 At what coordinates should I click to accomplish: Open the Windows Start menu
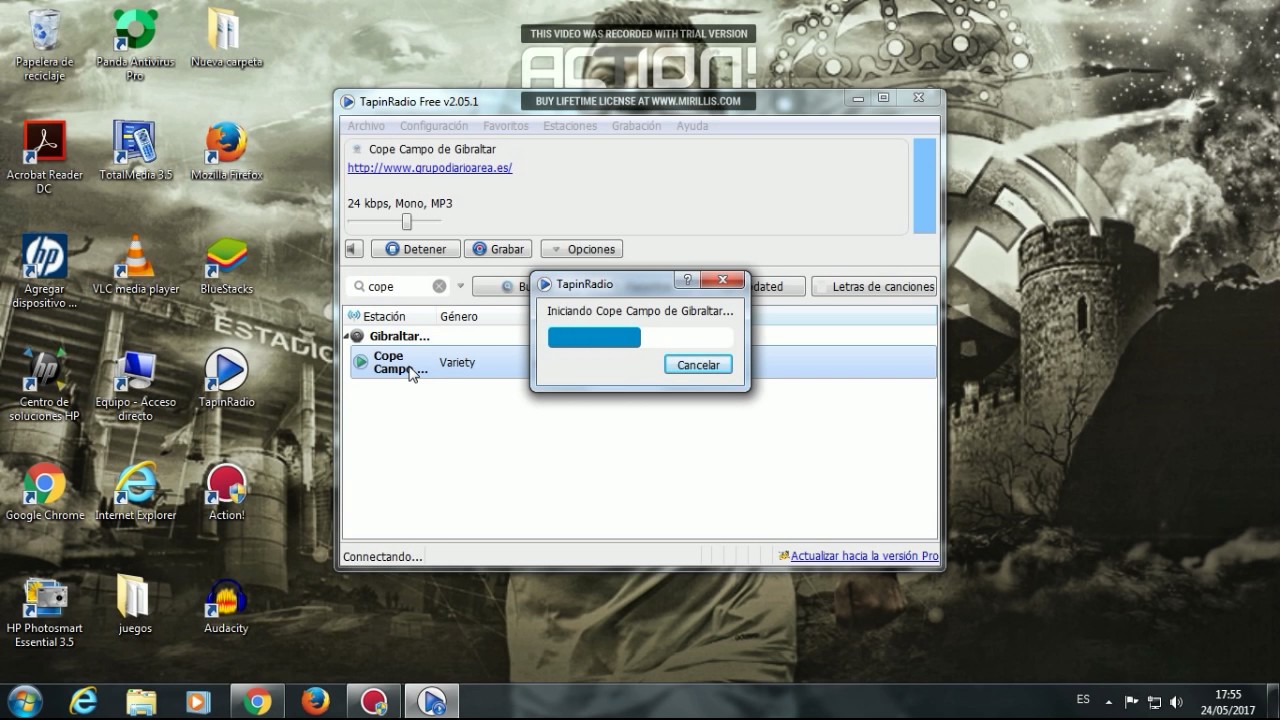click(25, 702)
